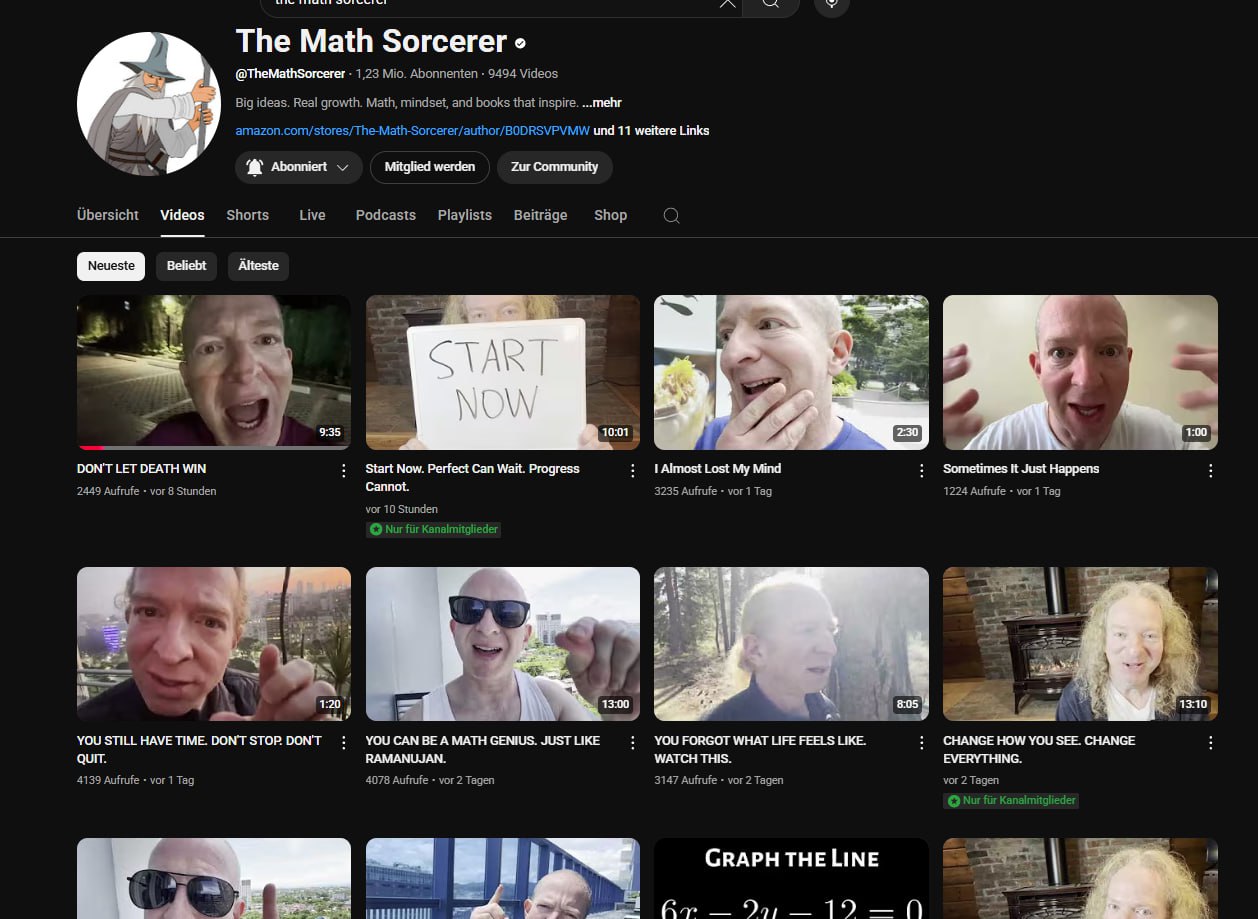Image resolution: width=1258 pixels, height=919 pixels.
Task: Click the search submit magnifier button
Action: click(x=771, y=4)
